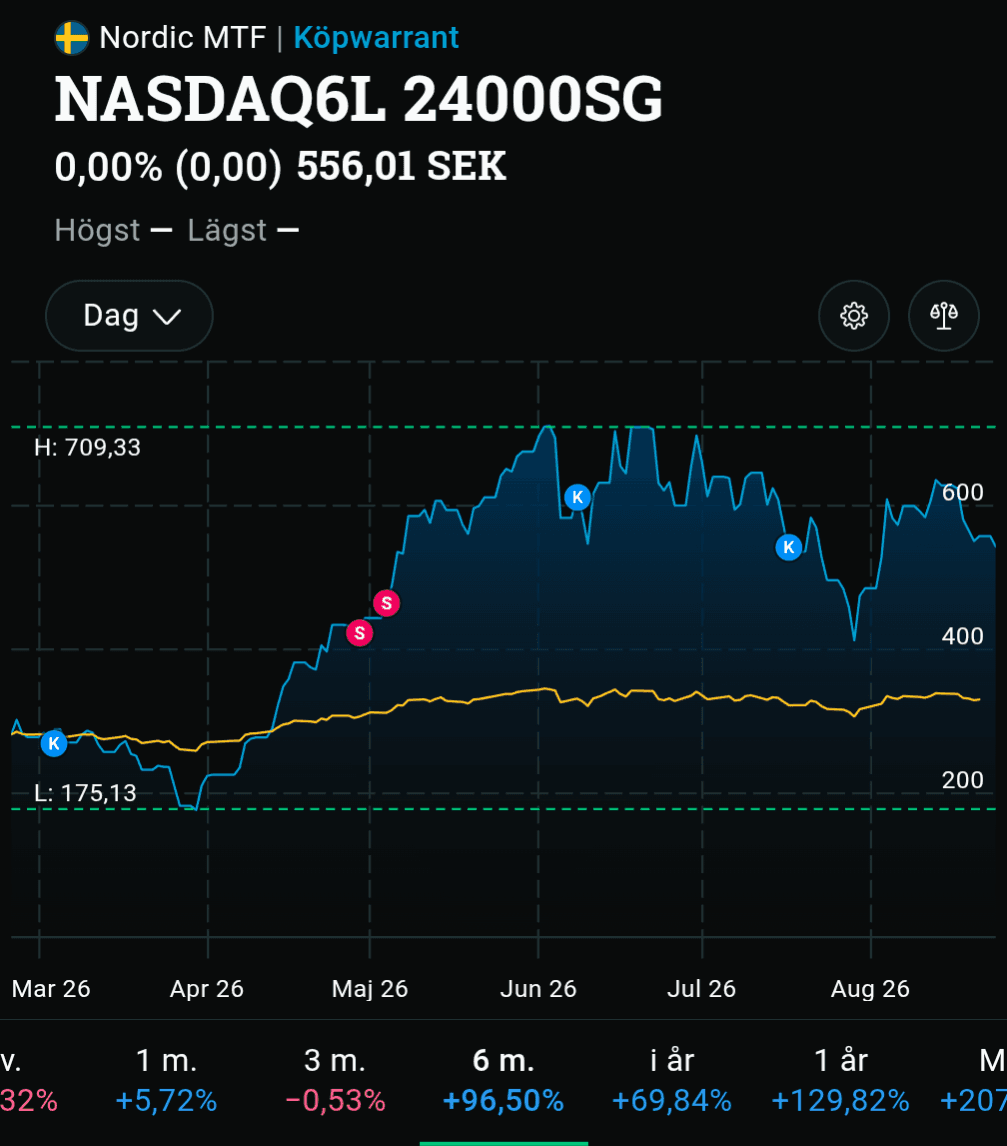Click the NASDAQ6L 24000SG title

[359, 99]
